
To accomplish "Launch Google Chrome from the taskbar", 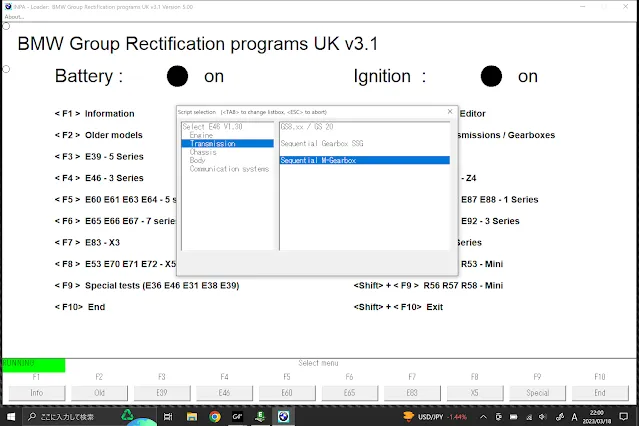I will 215,417.
